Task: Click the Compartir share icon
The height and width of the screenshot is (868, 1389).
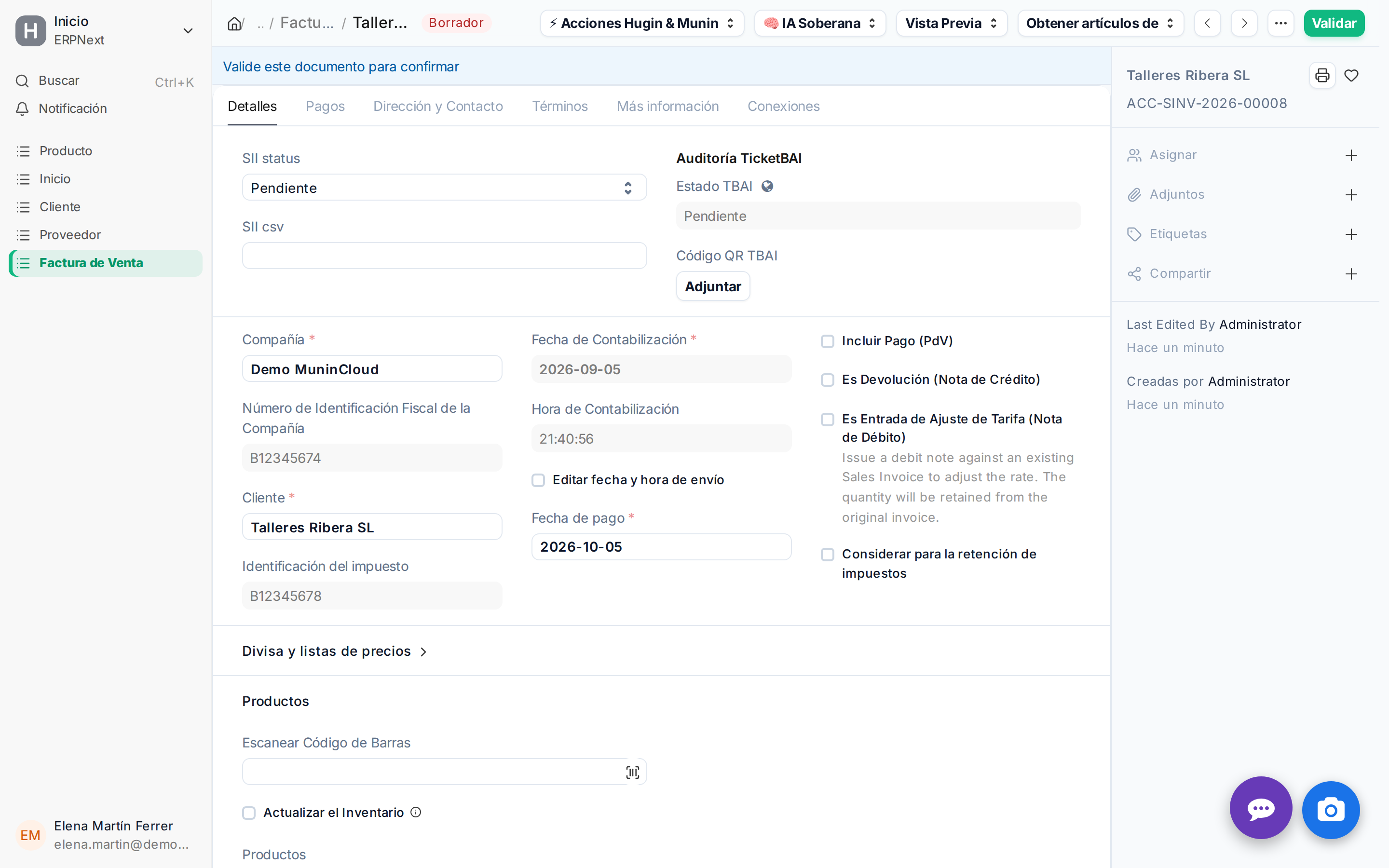Action: click(1134, 274)
